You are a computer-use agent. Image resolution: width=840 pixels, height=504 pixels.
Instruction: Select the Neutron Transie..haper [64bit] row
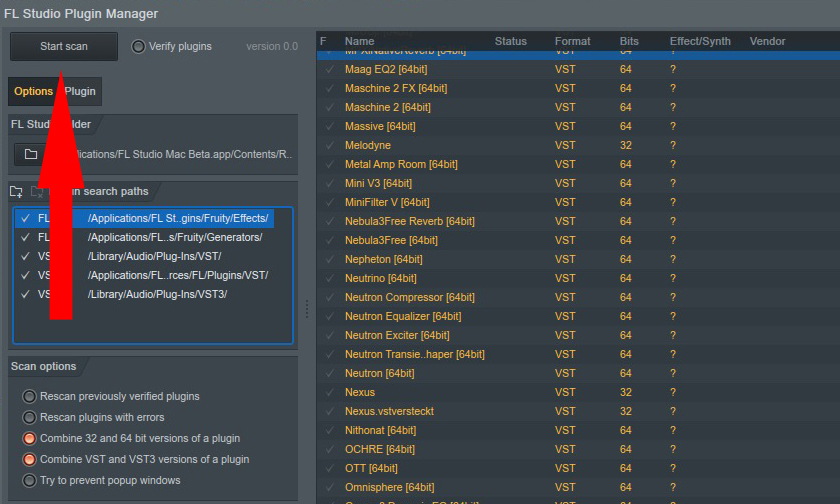click(x=578, y=355)
